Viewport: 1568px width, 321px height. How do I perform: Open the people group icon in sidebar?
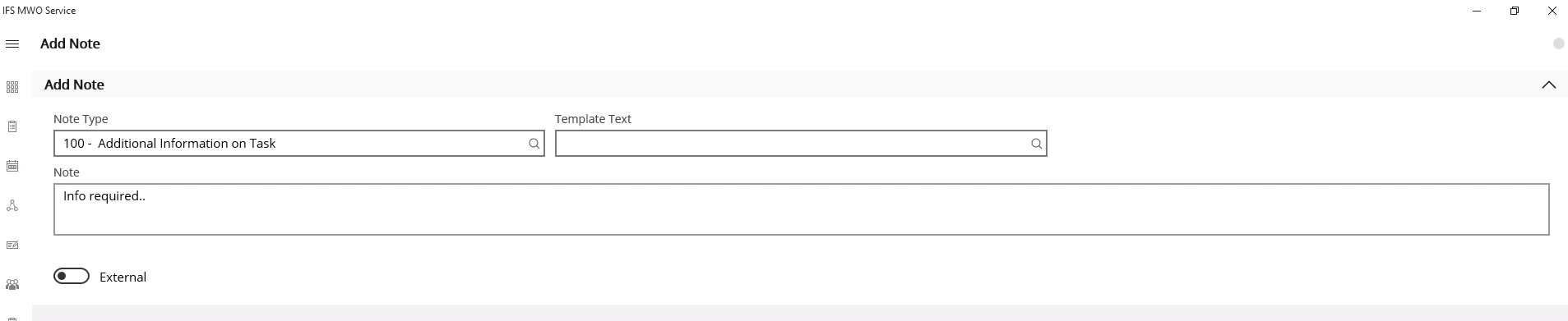tap(12, 285)
